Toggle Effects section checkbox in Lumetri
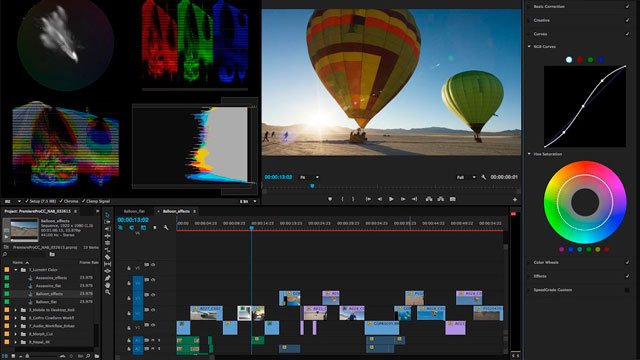Screen dimensions: 640x360 [627, 276]
